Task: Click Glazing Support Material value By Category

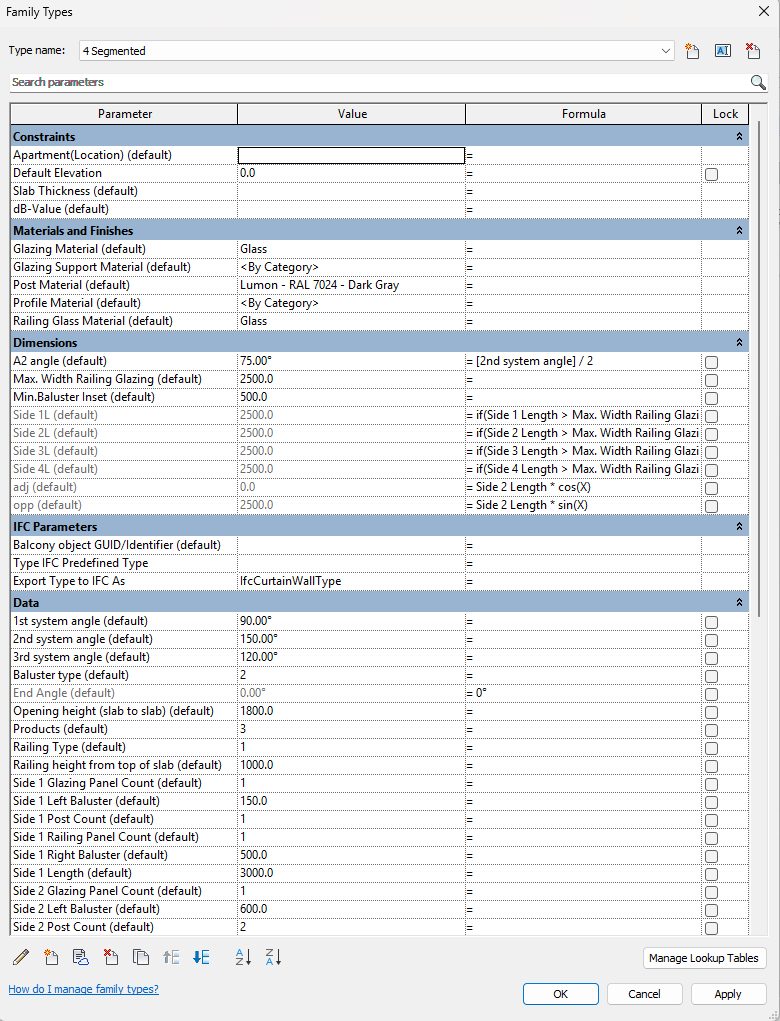Action: pyautogui.click(x=352, y=268)
